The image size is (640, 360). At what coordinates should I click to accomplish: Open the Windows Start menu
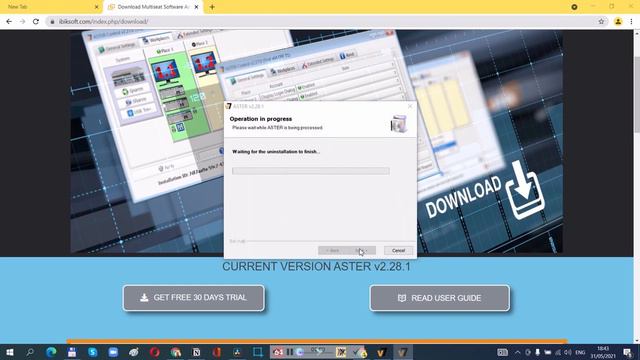9,352
